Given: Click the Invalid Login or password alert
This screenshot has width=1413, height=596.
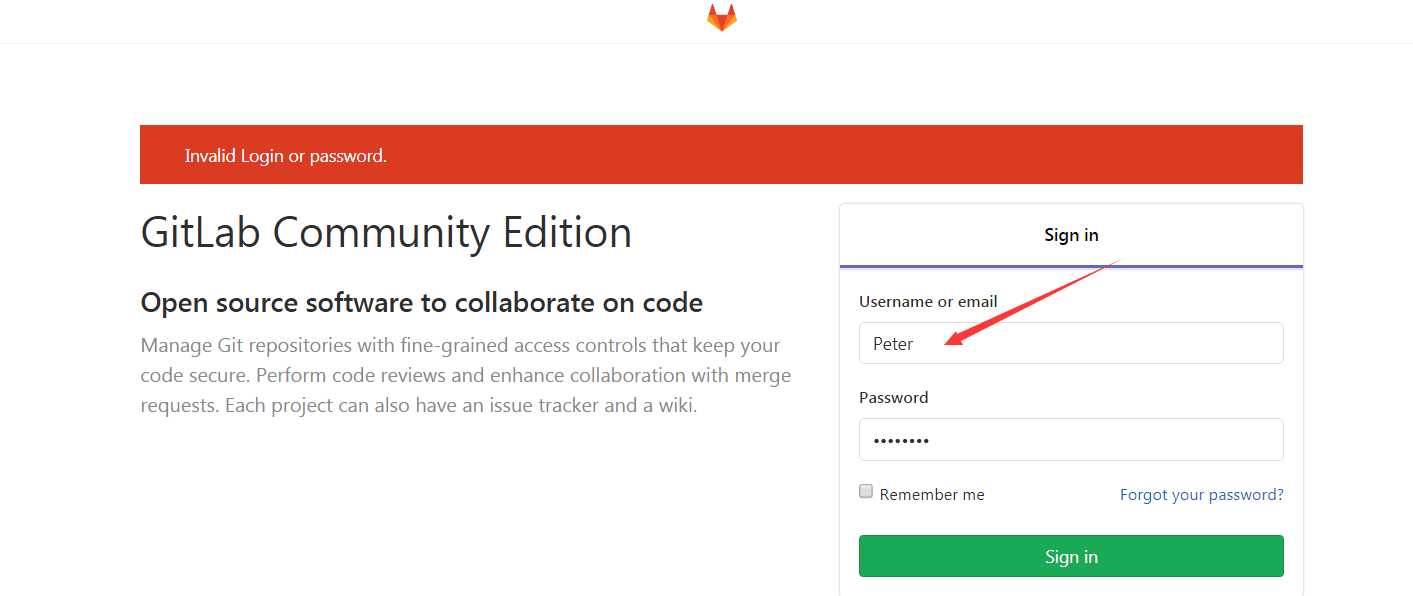Looking at the screenshot, I should 286,156.
